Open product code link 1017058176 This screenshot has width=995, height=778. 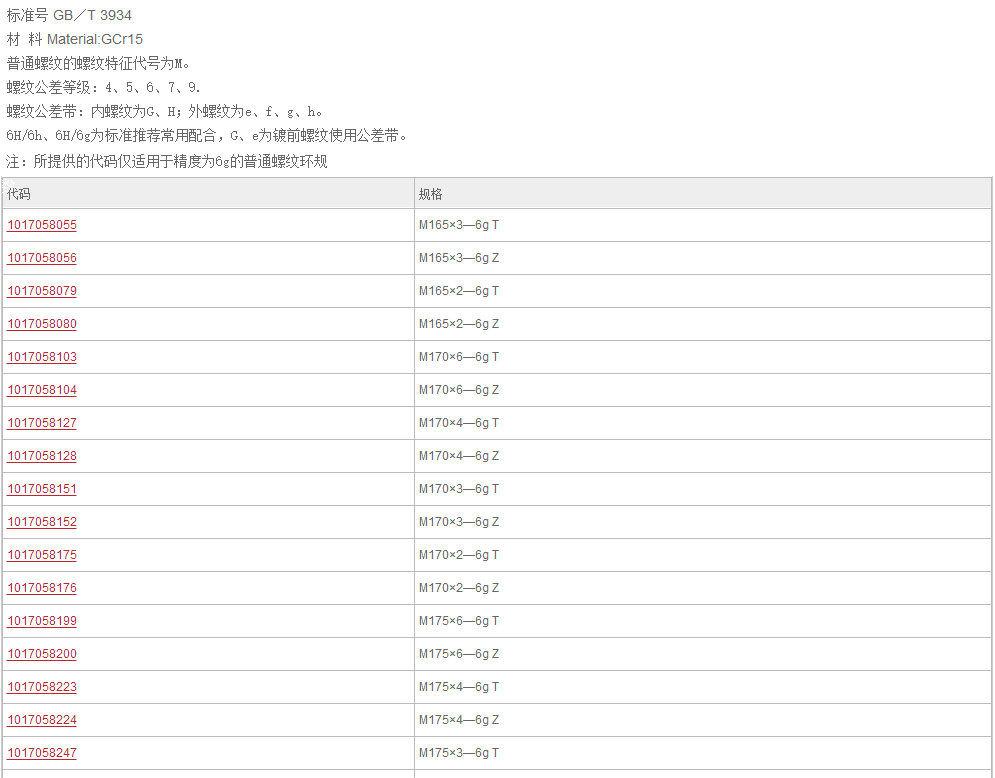point(42,588)
